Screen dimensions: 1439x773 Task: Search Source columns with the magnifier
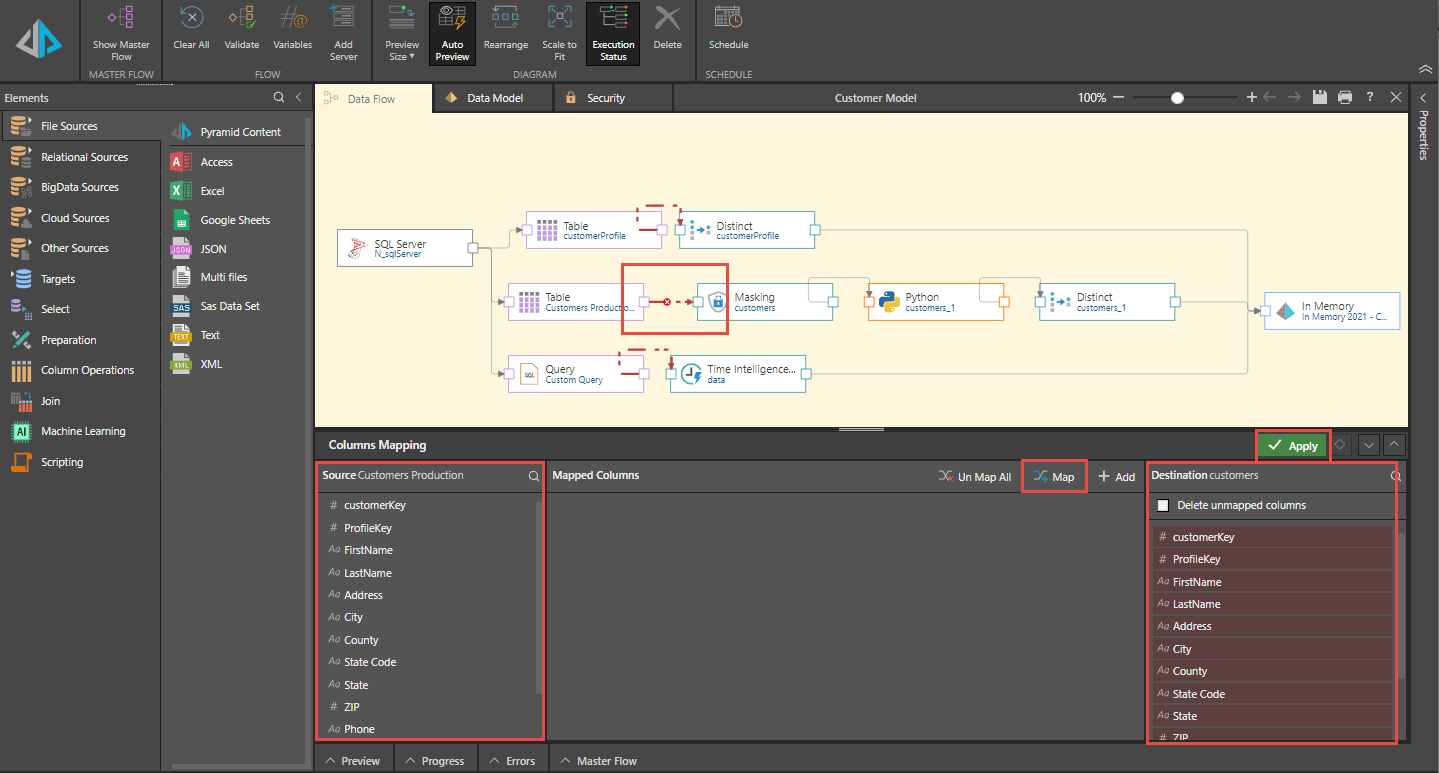534,476
